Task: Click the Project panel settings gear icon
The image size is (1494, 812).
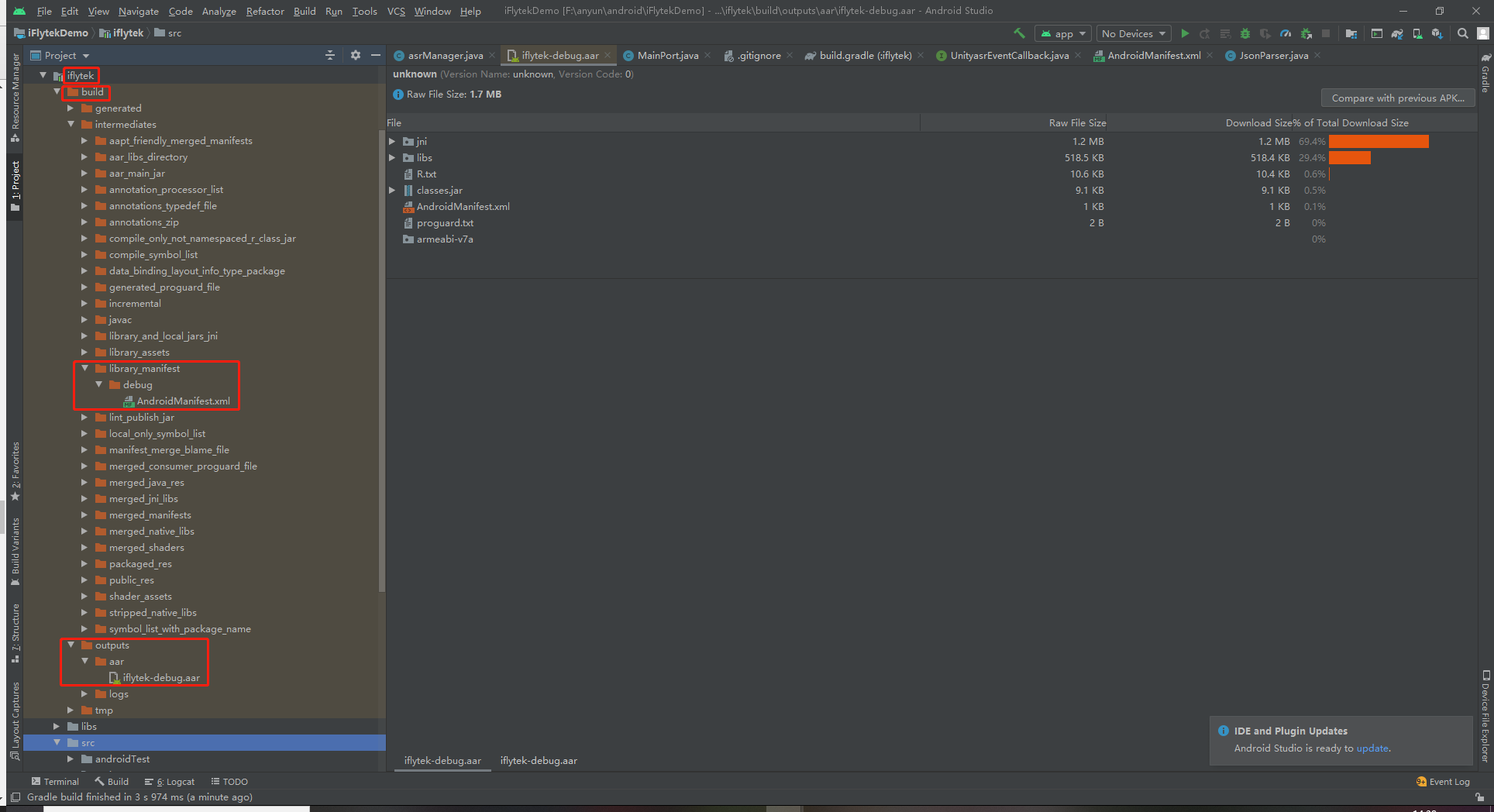Action: 356,55
